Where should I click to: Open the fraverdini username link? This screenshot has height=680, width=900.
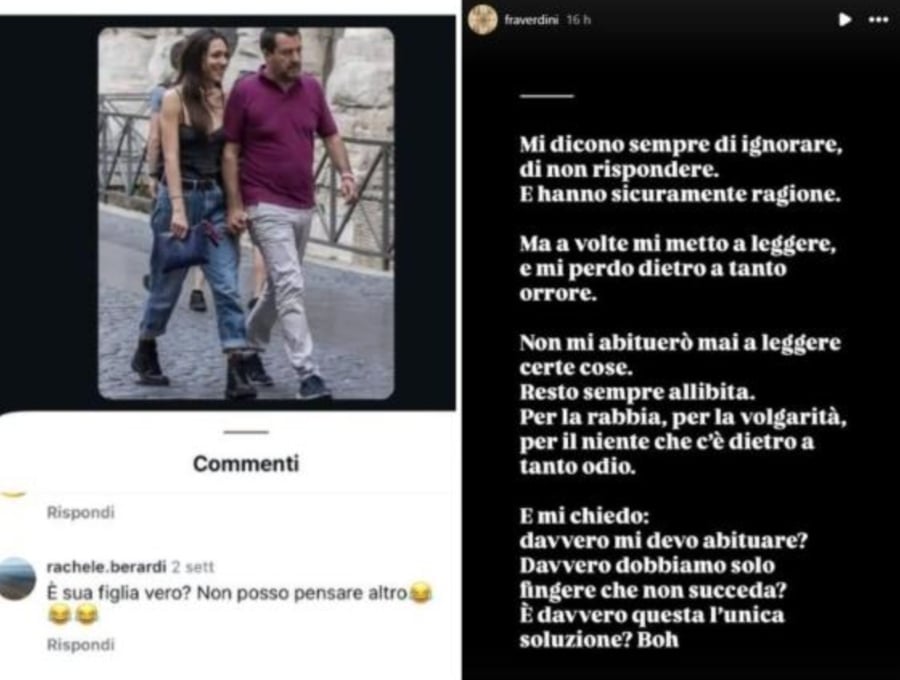pyautogui.click(x=532, y=20)
